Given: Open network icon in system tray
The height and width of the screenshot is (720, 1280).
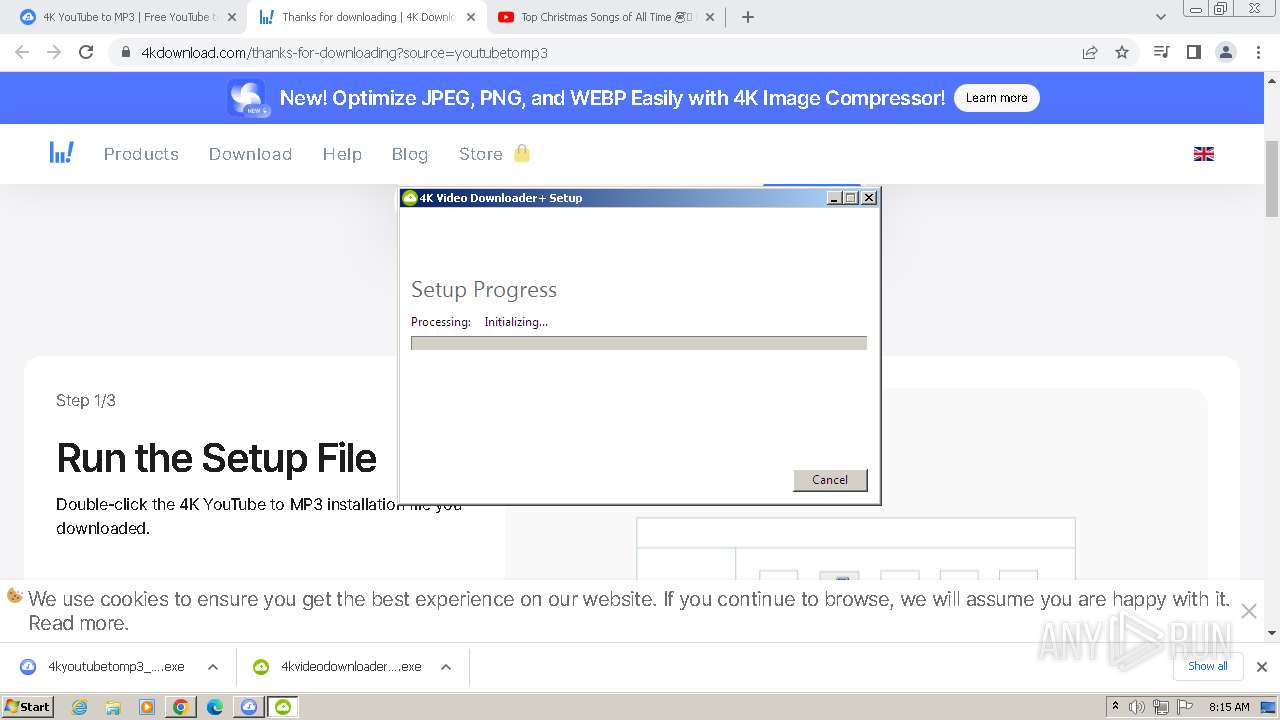Looking at the screenshot, I should point(1161,707).
